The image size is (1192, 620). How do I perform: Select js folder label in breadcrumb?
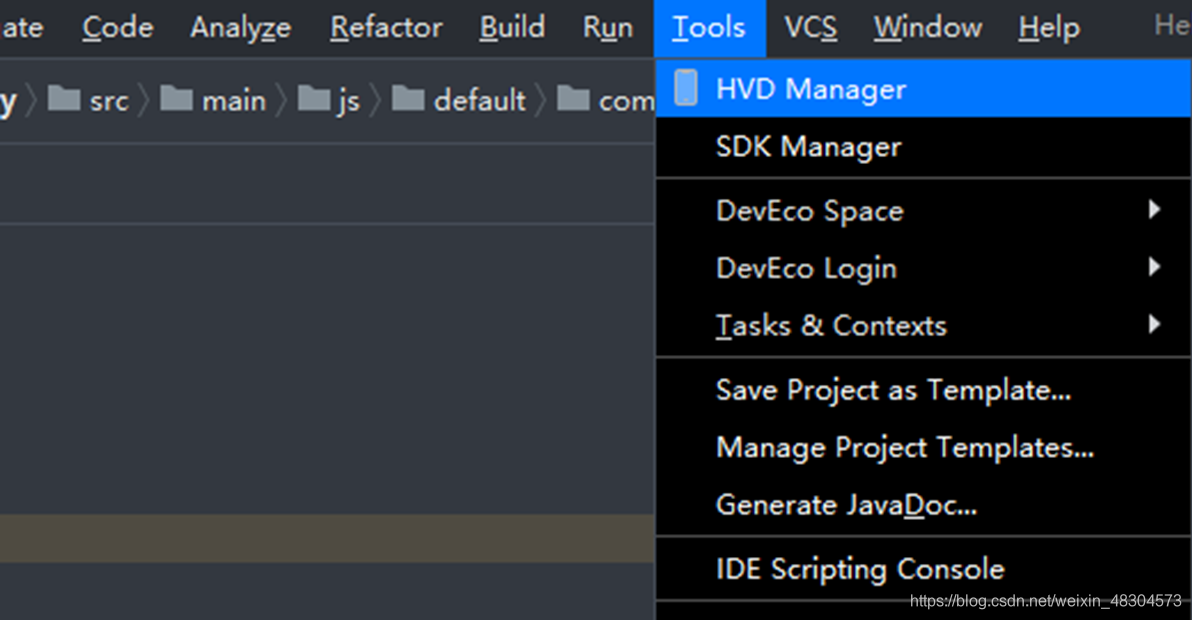(x=349, y=101)
